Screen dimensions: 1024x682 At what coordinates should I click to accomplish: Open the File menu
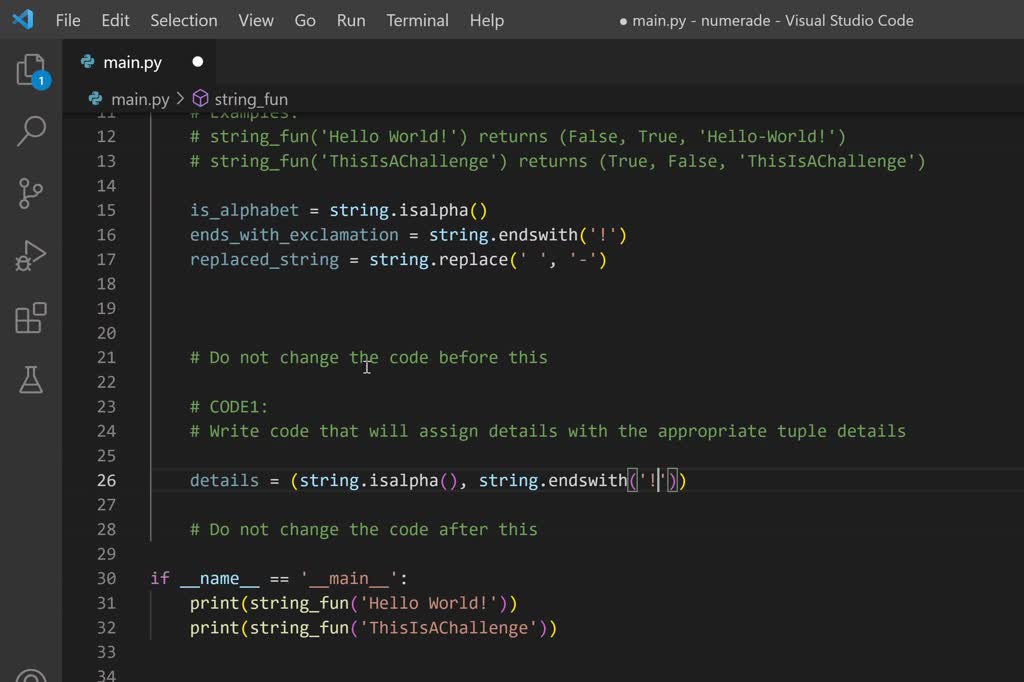(67, 20)
